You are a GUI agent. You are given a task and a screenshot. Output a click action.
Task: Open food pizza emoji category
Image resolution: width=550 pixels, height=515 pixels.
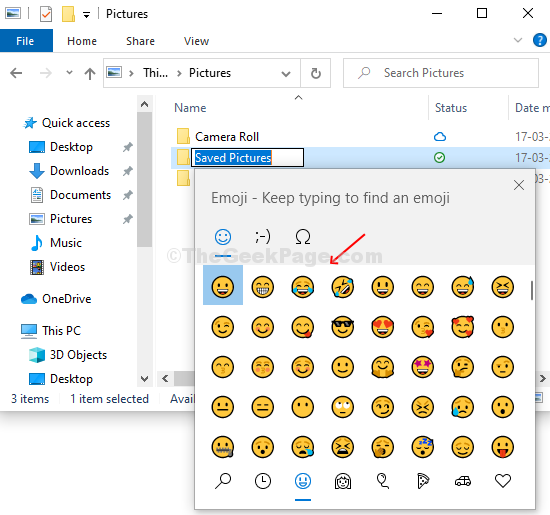(423, 481)
